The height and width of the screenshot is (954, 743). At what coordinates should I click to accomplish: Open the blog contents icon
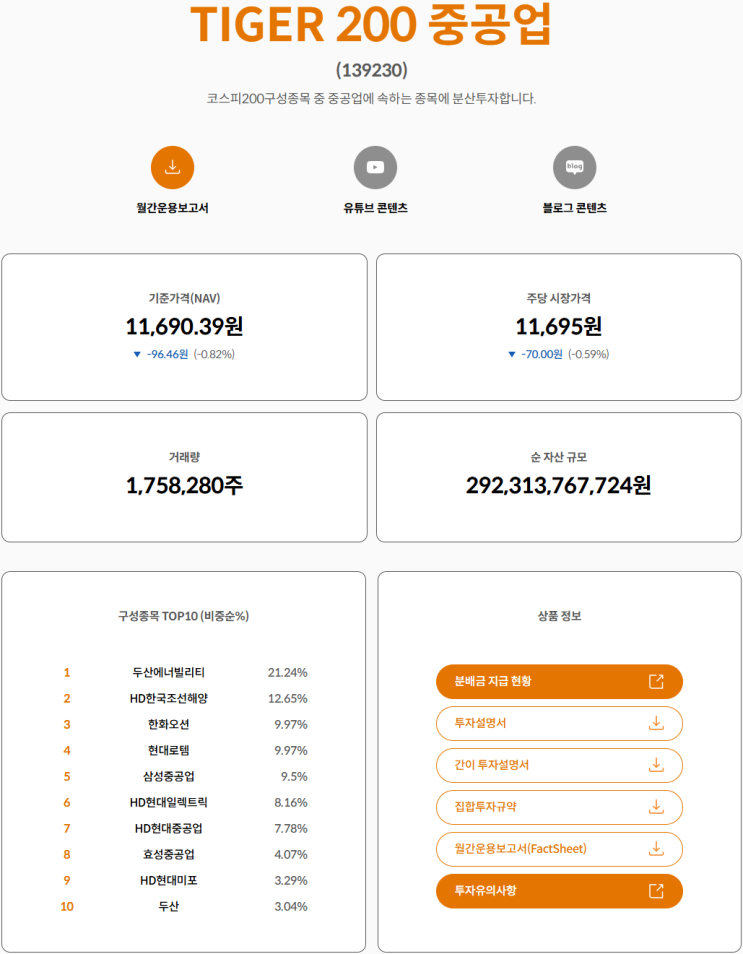[574, 167]
